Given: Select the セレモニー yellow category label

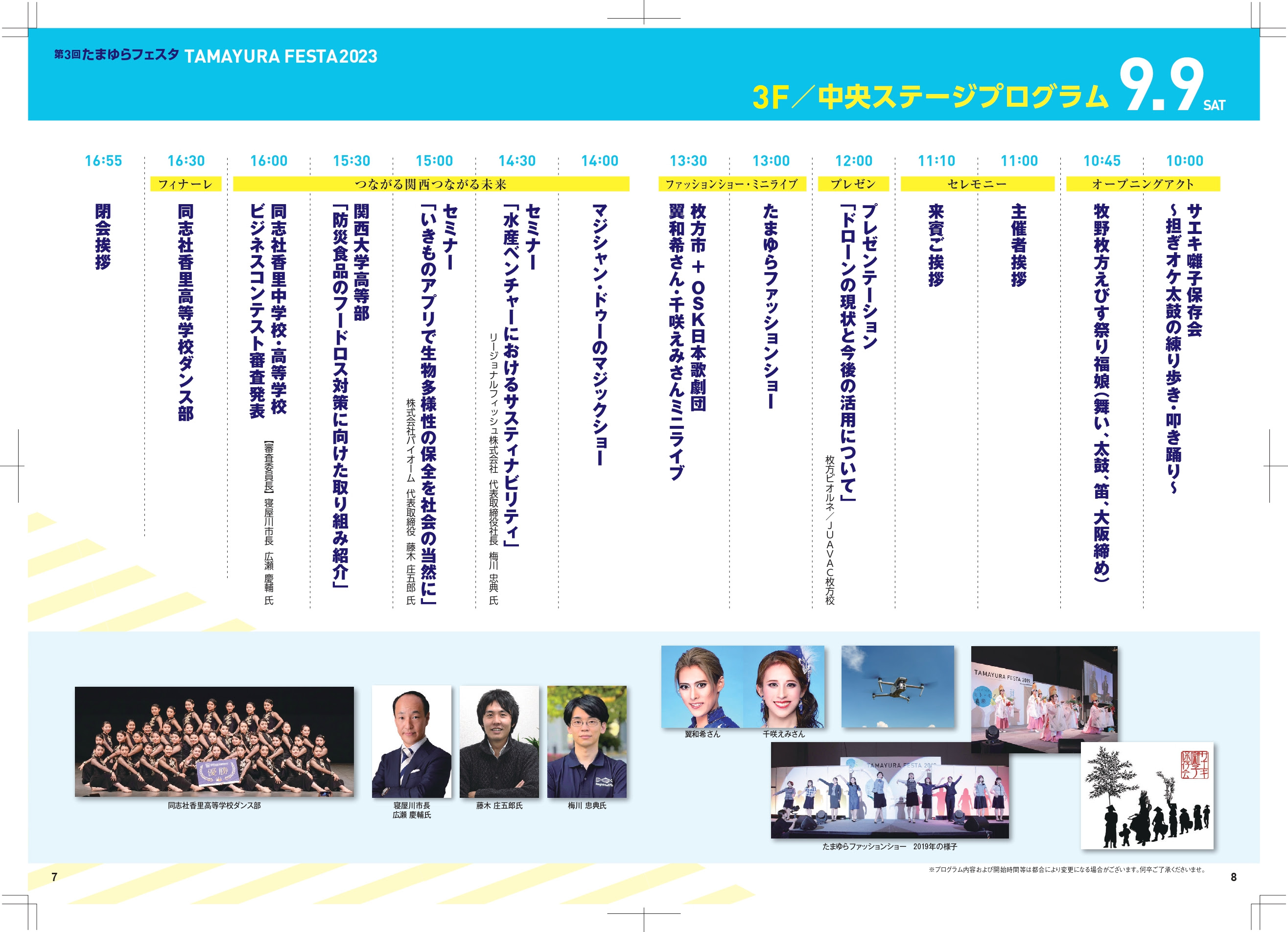Looking at the screenshot, I should coord(977,184).
